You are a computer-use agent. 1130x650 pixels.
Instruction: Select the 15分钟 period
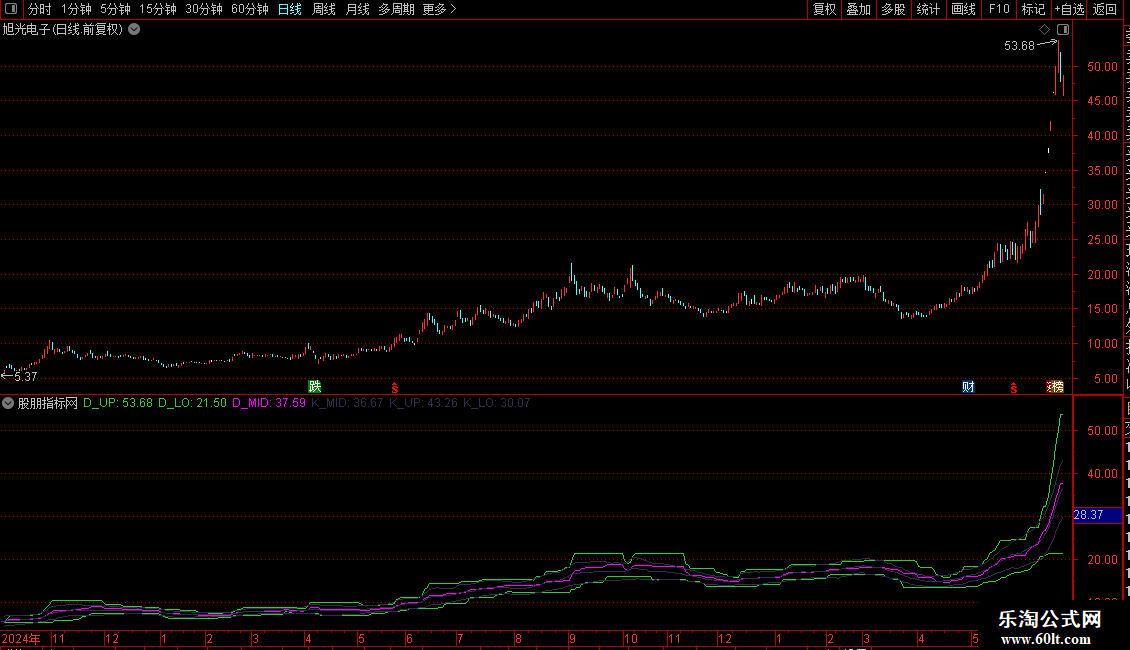(x=158, y=9)
